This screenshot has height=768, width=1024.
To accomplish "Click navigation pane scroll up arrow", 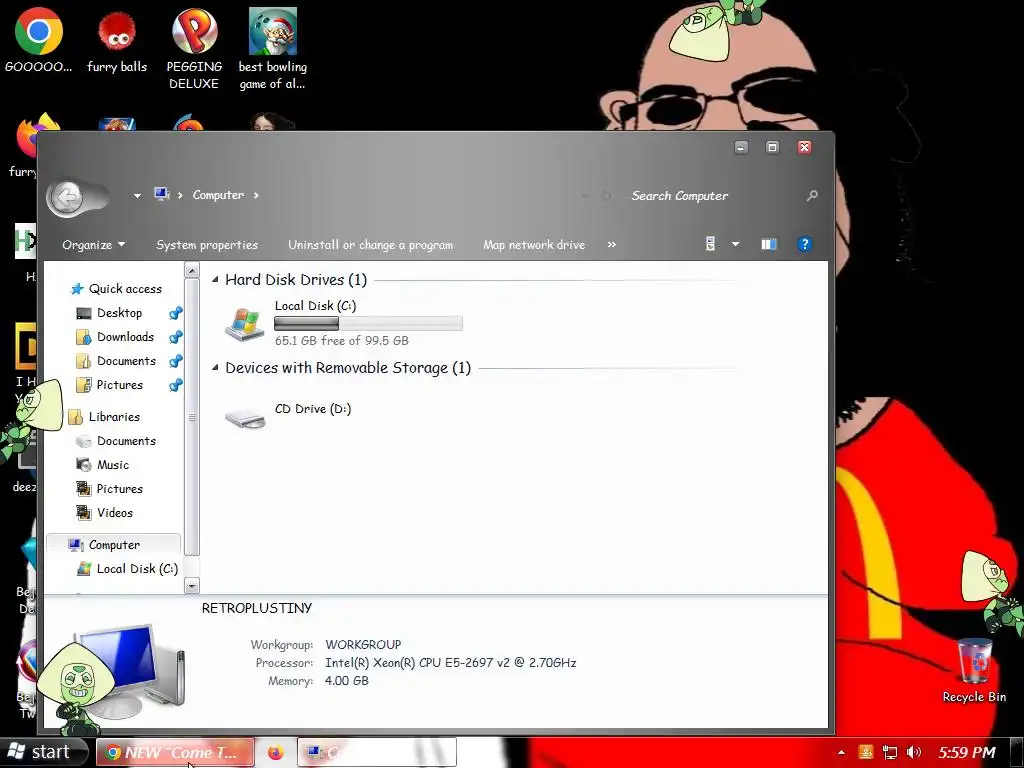I will pyautogui.click(x=192, y=270).
